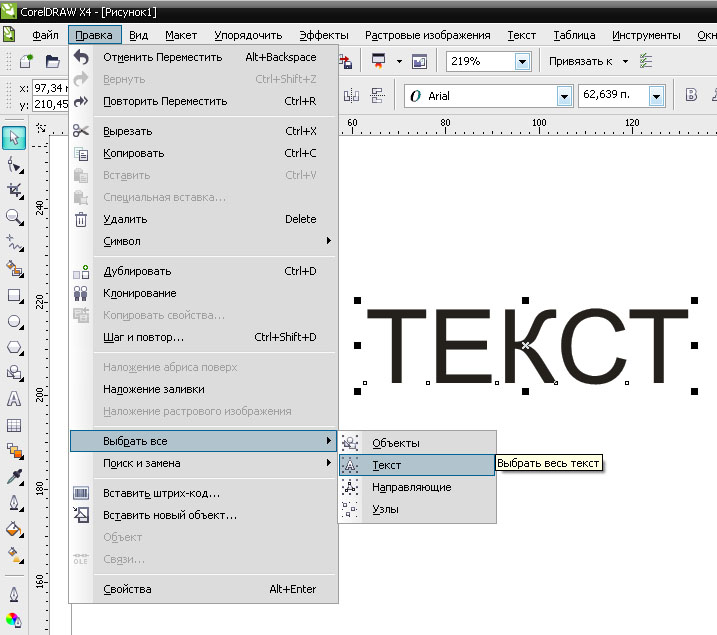Activate the Text tool in the toolbox
This screenshot has width=717, height=635.
tap(14, 399)
